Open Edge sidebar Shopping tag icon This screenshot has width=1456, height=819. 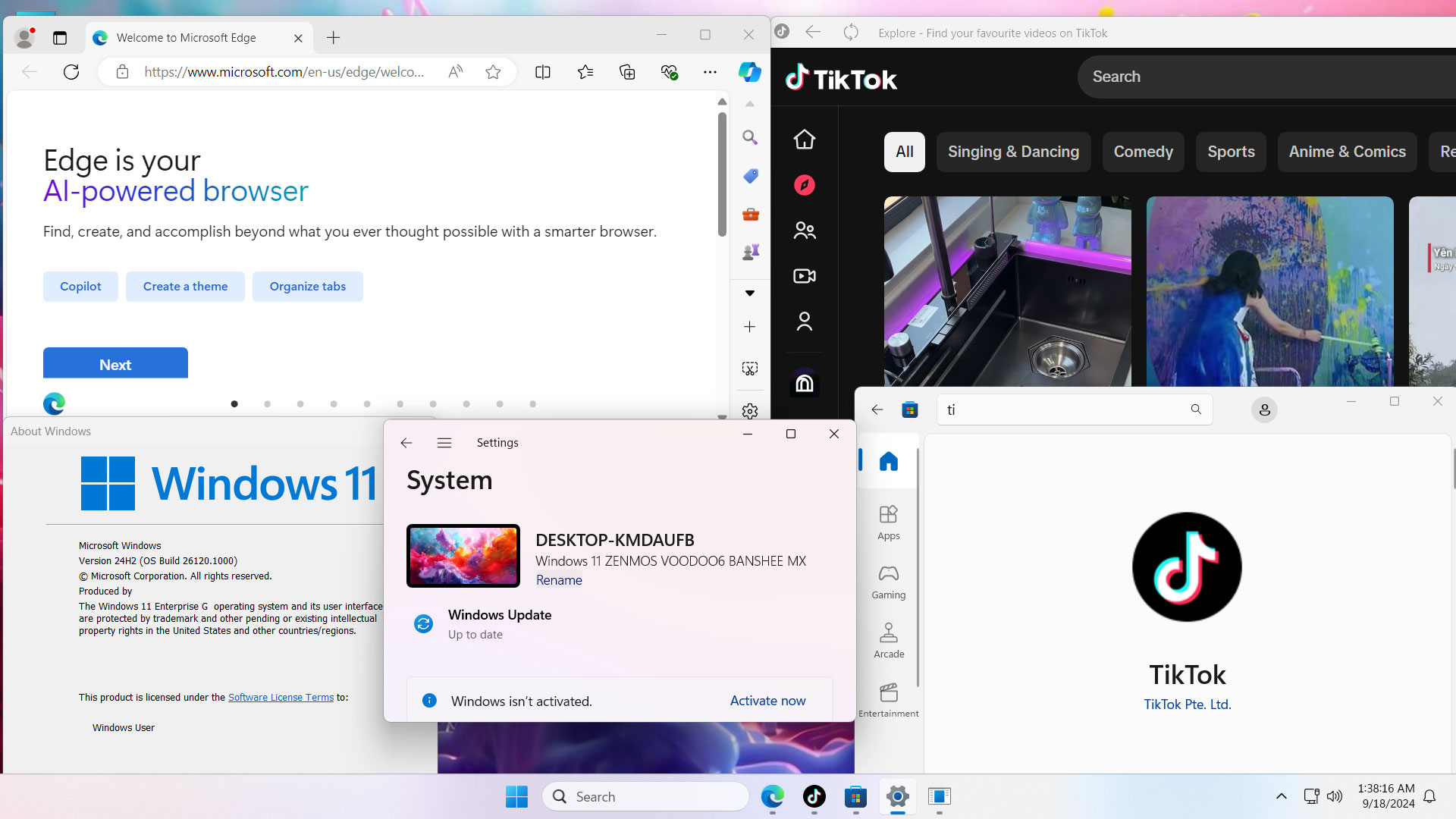click(x=750, y=176)
